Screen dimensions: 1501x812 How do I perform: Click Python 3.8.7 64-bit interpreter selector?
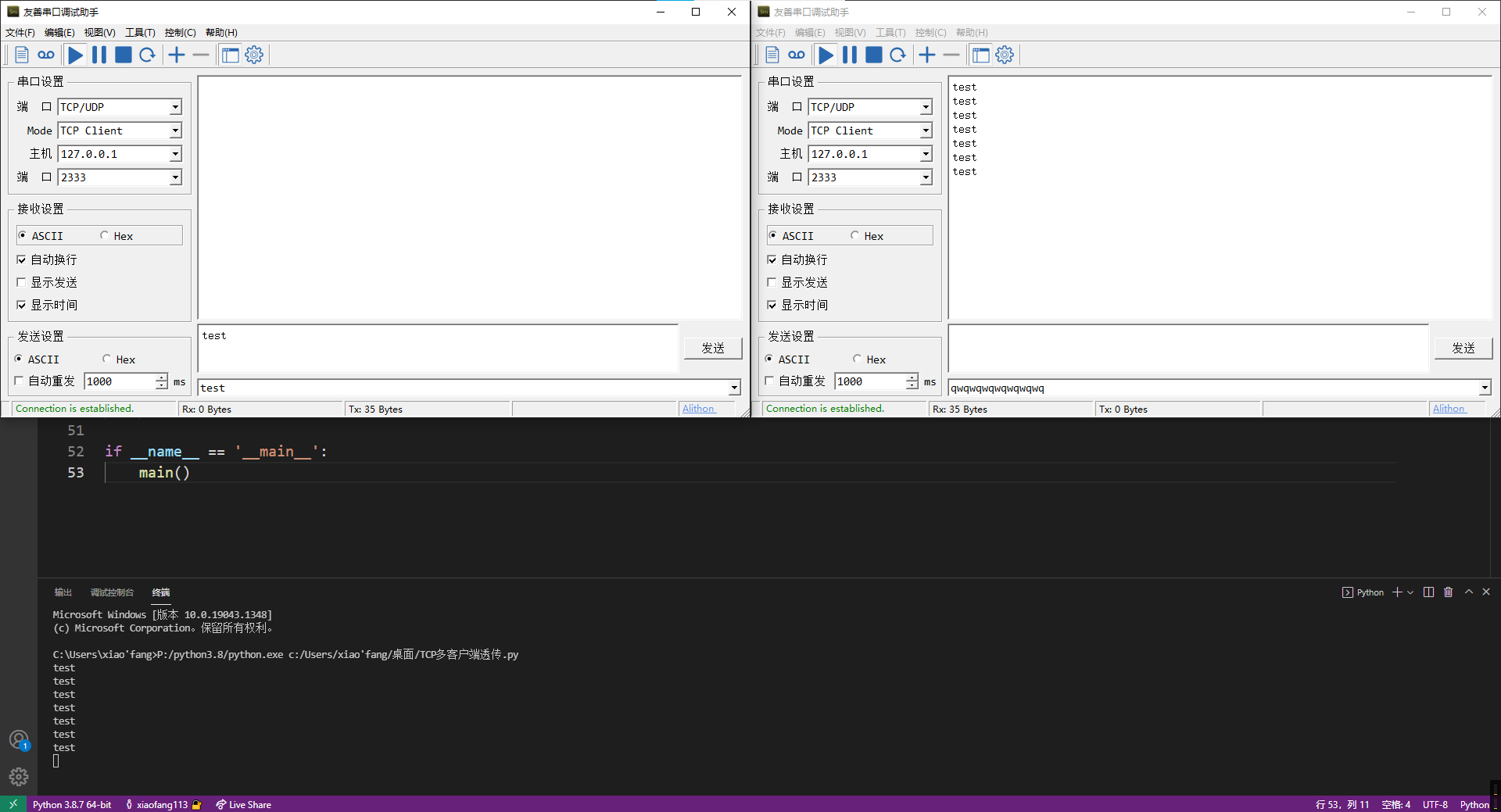coord(72,804)
